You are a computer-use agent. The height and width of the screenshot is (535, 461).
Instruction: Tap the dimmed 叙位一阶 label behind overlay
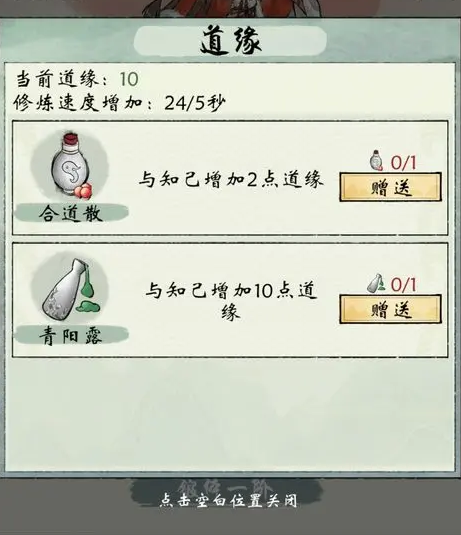[x=226, y=486]
